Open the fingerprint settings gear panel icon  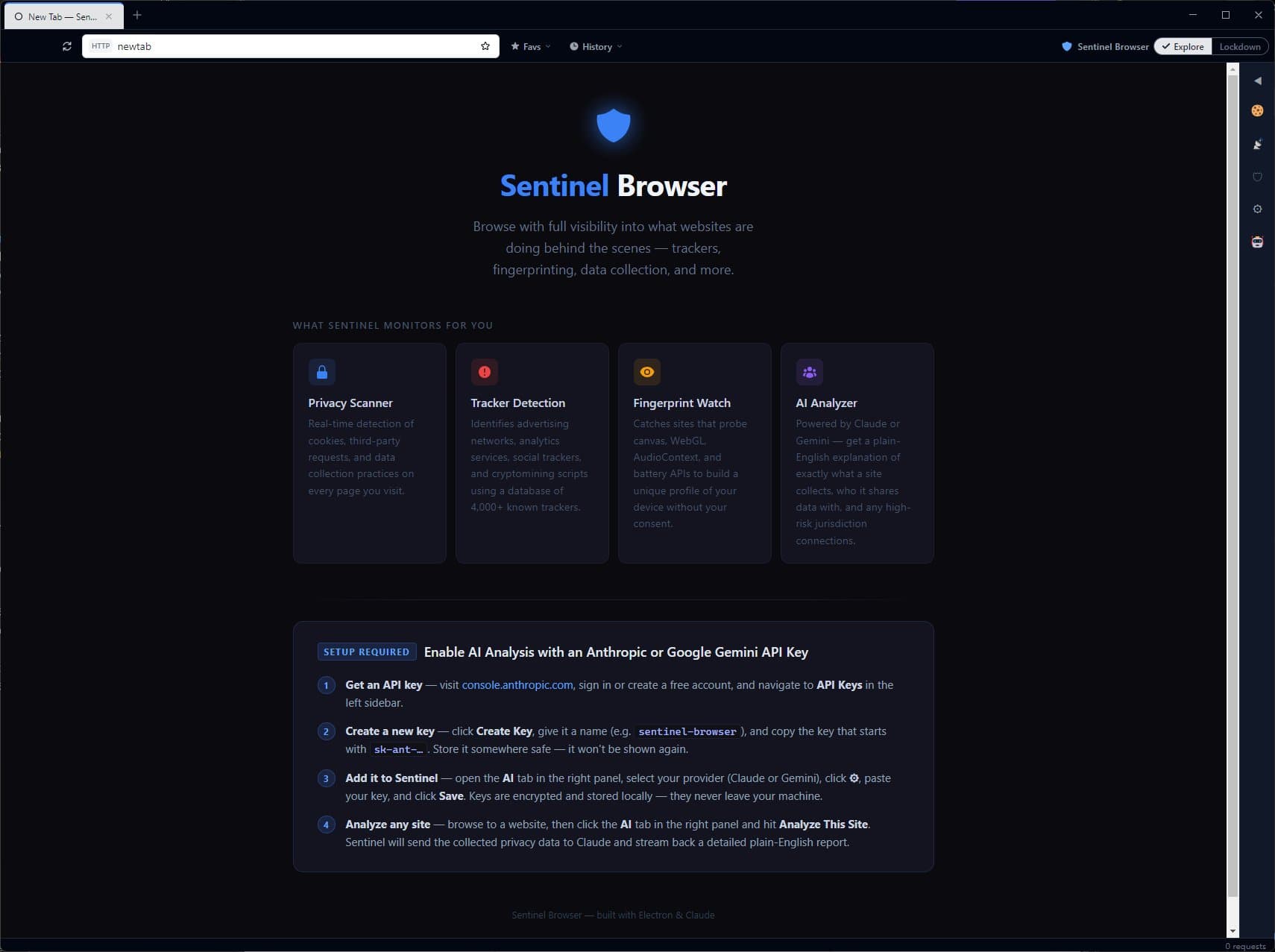click(1257, 209)
